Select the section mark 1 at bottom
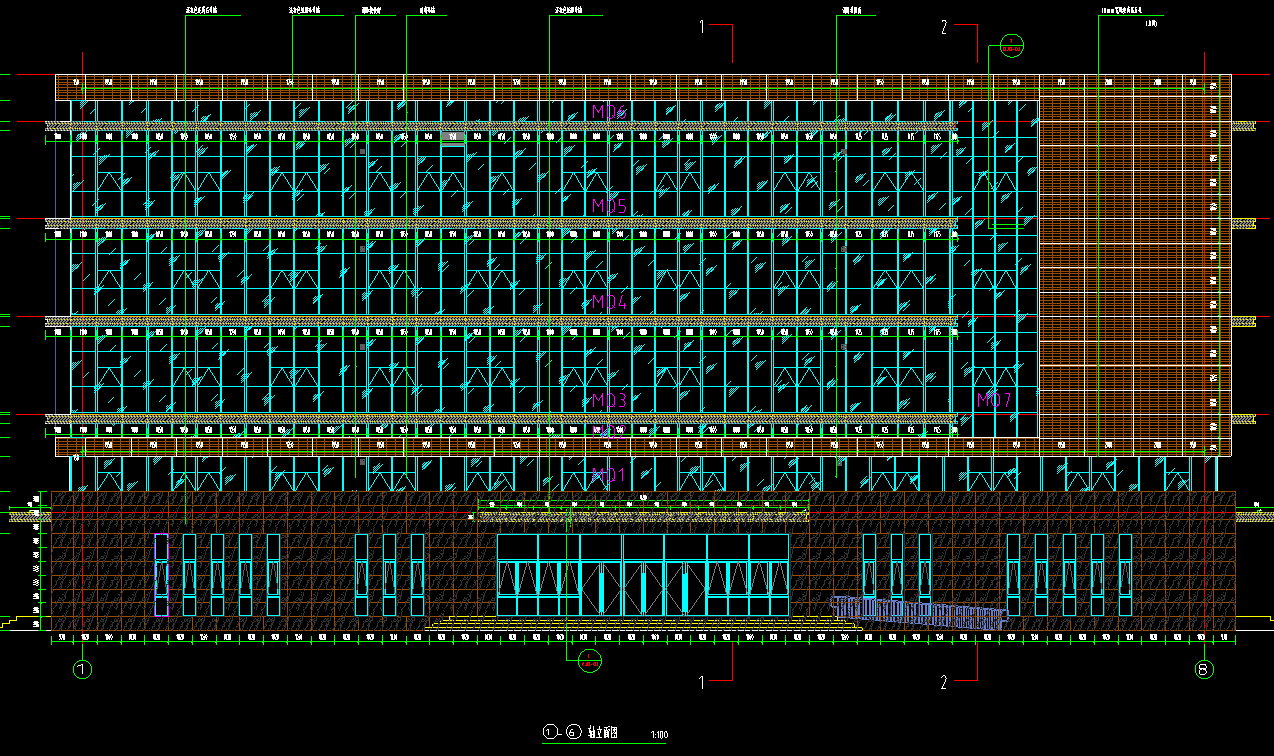 [702, 683]
